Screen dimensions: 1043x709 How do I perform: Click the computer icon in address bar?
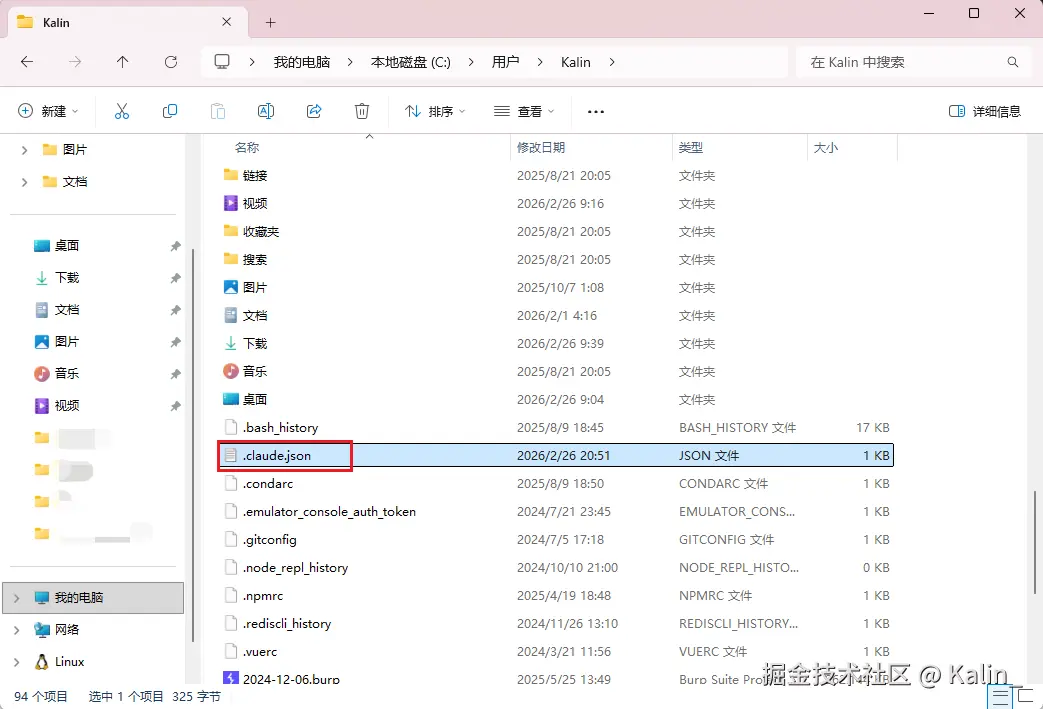tap(222, 62)
